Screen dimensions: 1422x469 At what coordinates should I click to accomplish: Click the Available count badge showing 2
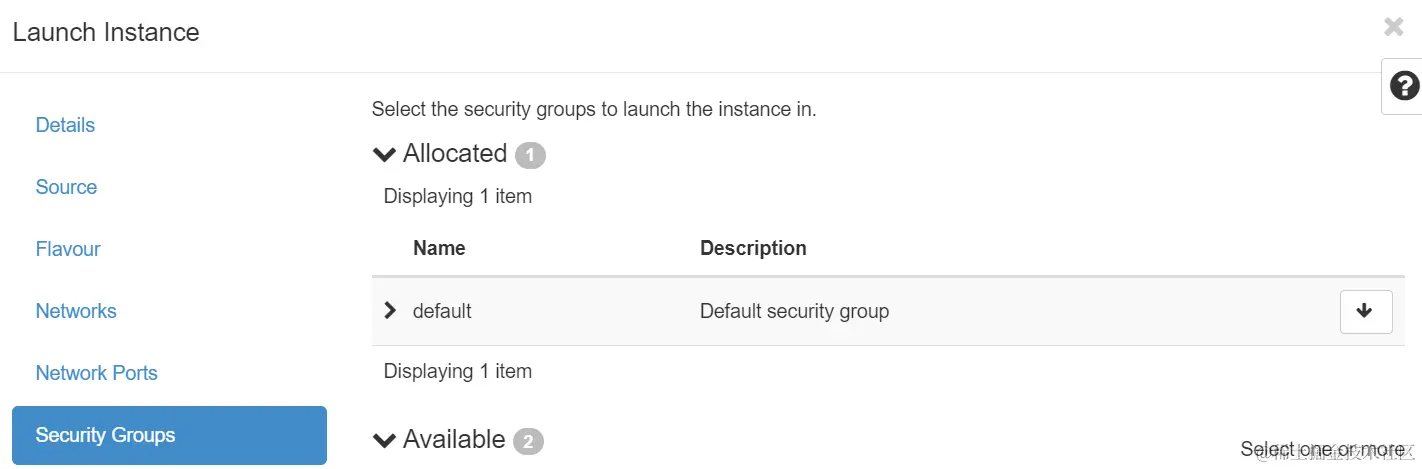(528, 442)
